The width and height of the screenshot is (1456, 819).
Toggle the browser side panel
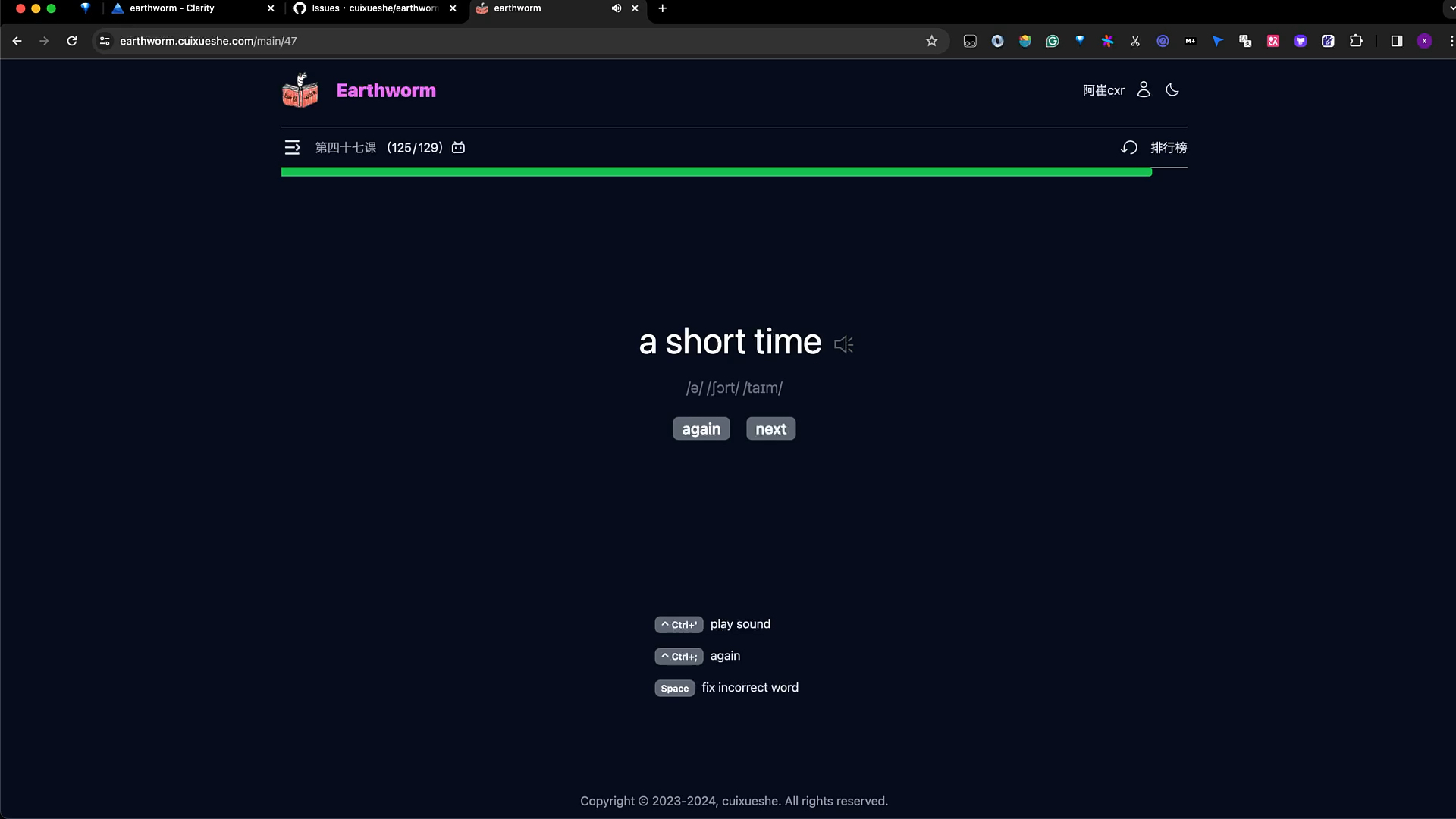1397,41
